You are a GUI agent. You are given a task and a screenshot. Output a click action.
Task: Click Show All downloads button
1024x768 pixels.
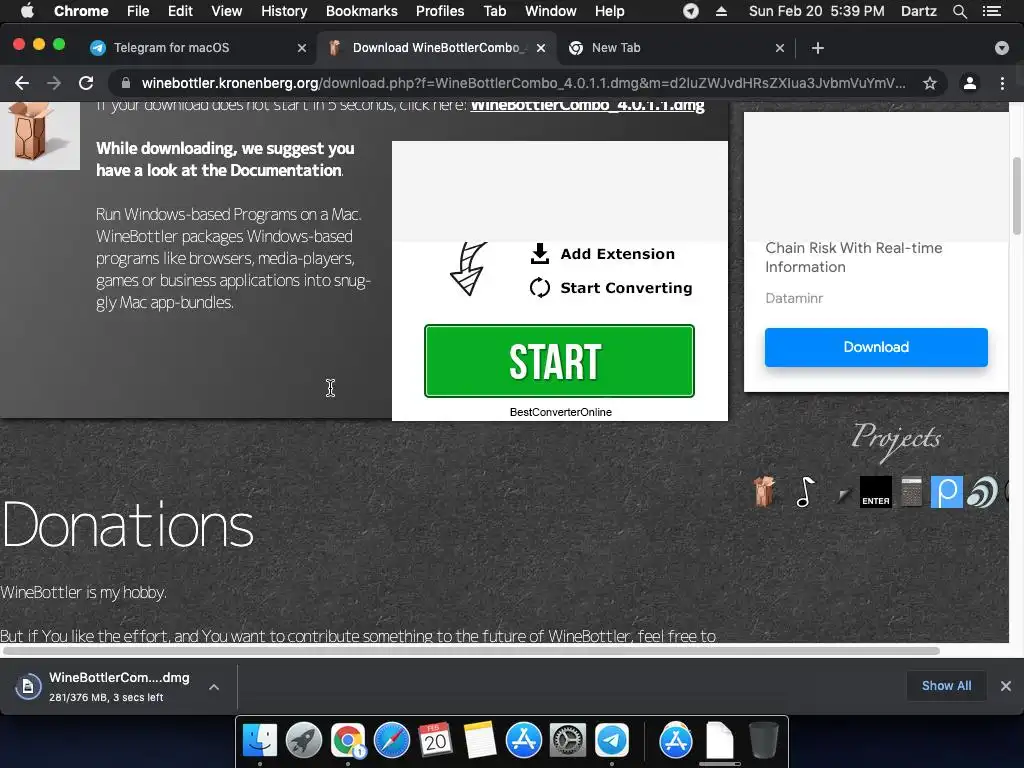pos(946,686)
